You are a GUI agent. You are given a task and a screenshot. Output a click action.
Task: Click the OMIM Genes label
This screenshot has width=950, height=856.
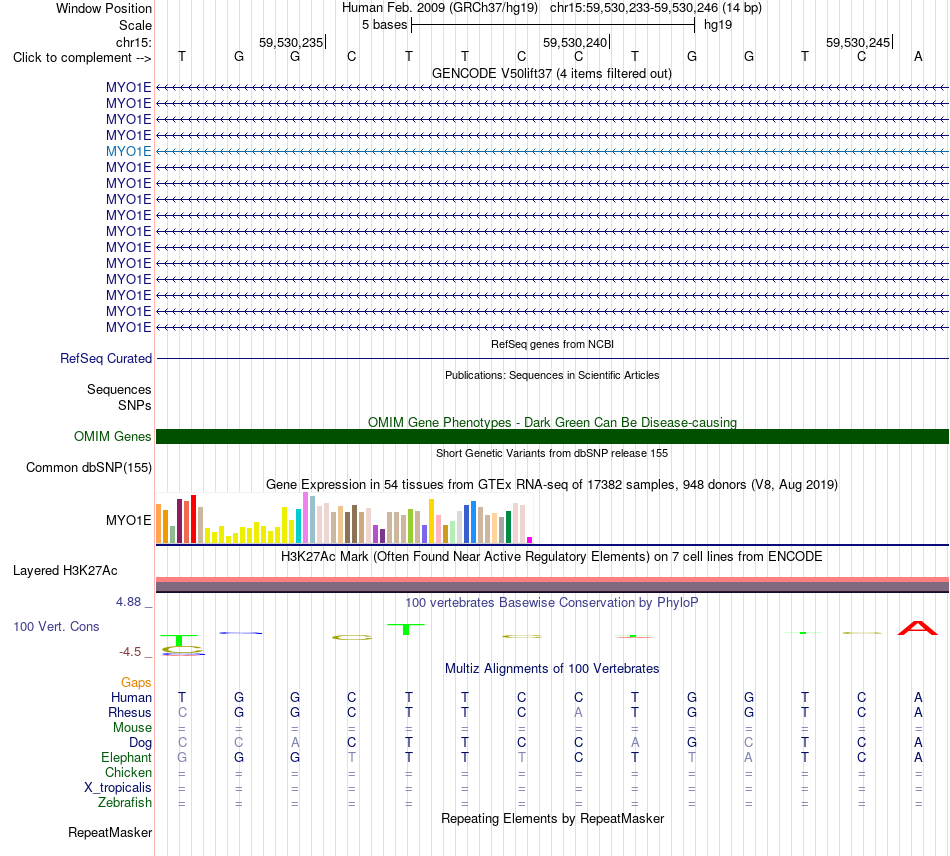(x=112, y=436)
